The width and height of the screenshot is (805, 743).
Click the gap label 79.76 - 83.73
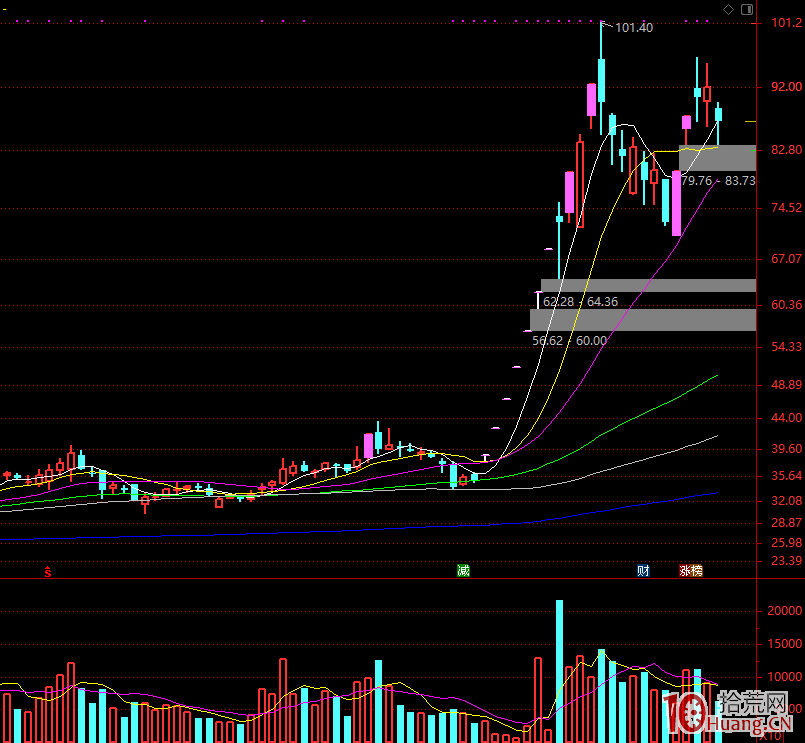[x=719, y=181]
